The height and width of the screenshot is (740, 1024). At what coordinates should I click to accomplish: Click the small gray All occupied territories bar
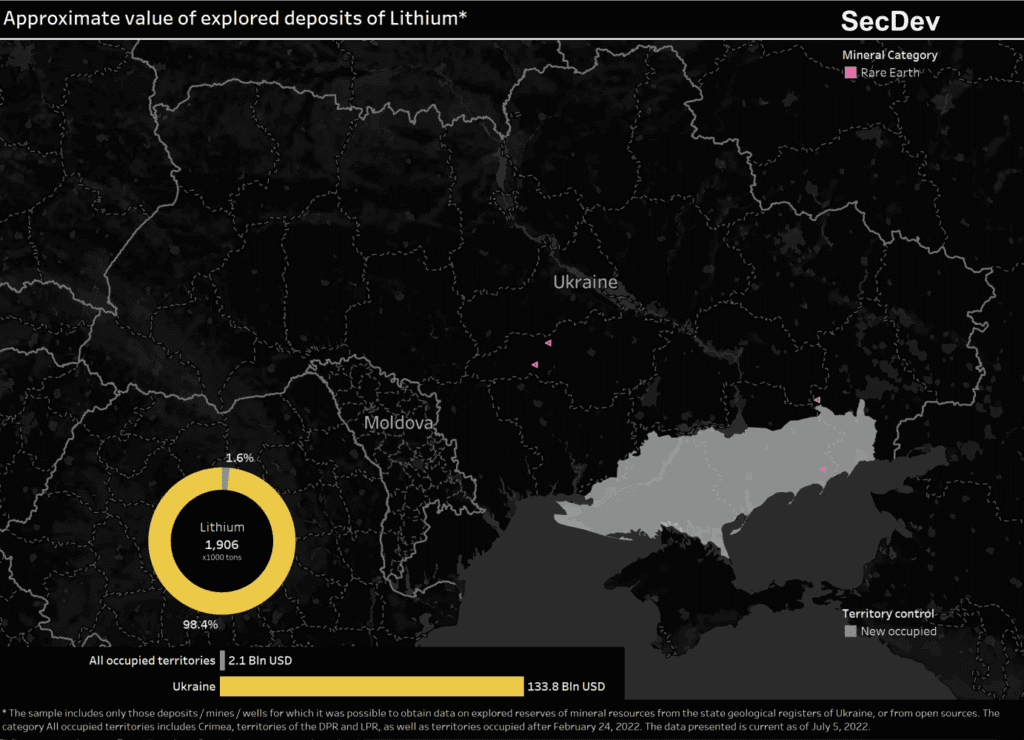point(222,661)
